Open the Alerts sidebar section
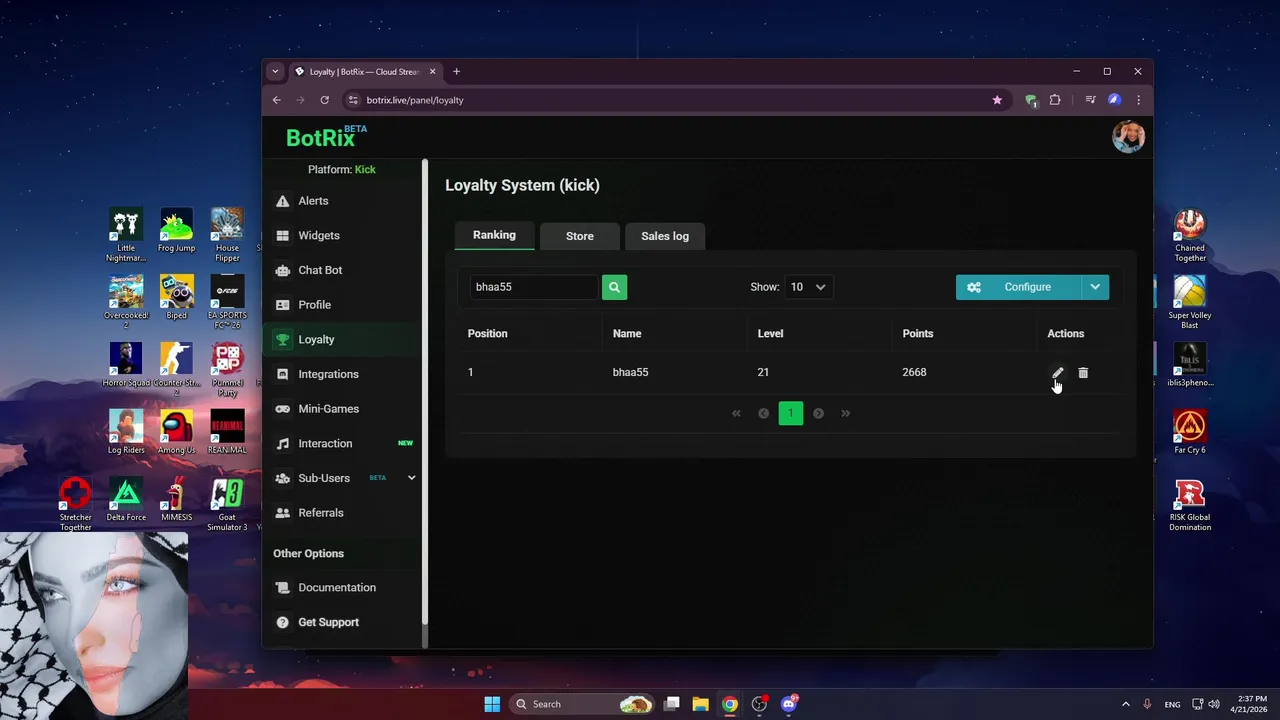Viewport: 1280px width, 720px height. [343, 201]
